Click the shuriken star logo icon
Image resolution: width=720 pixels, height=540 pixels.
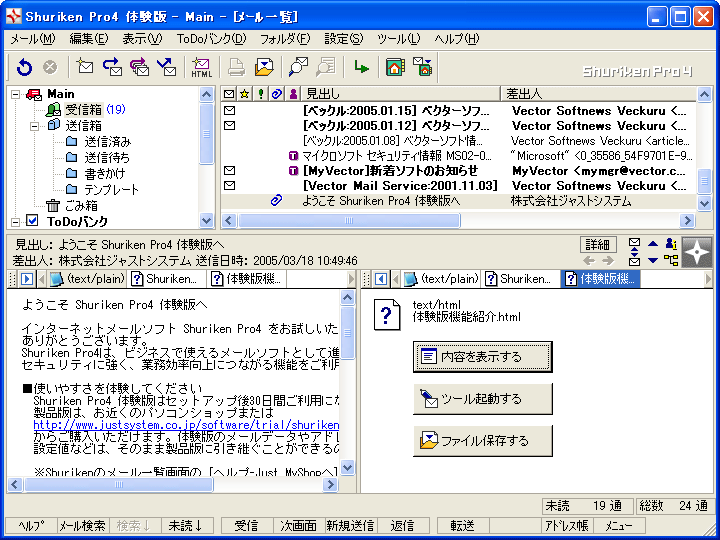[x=697, y=252]
